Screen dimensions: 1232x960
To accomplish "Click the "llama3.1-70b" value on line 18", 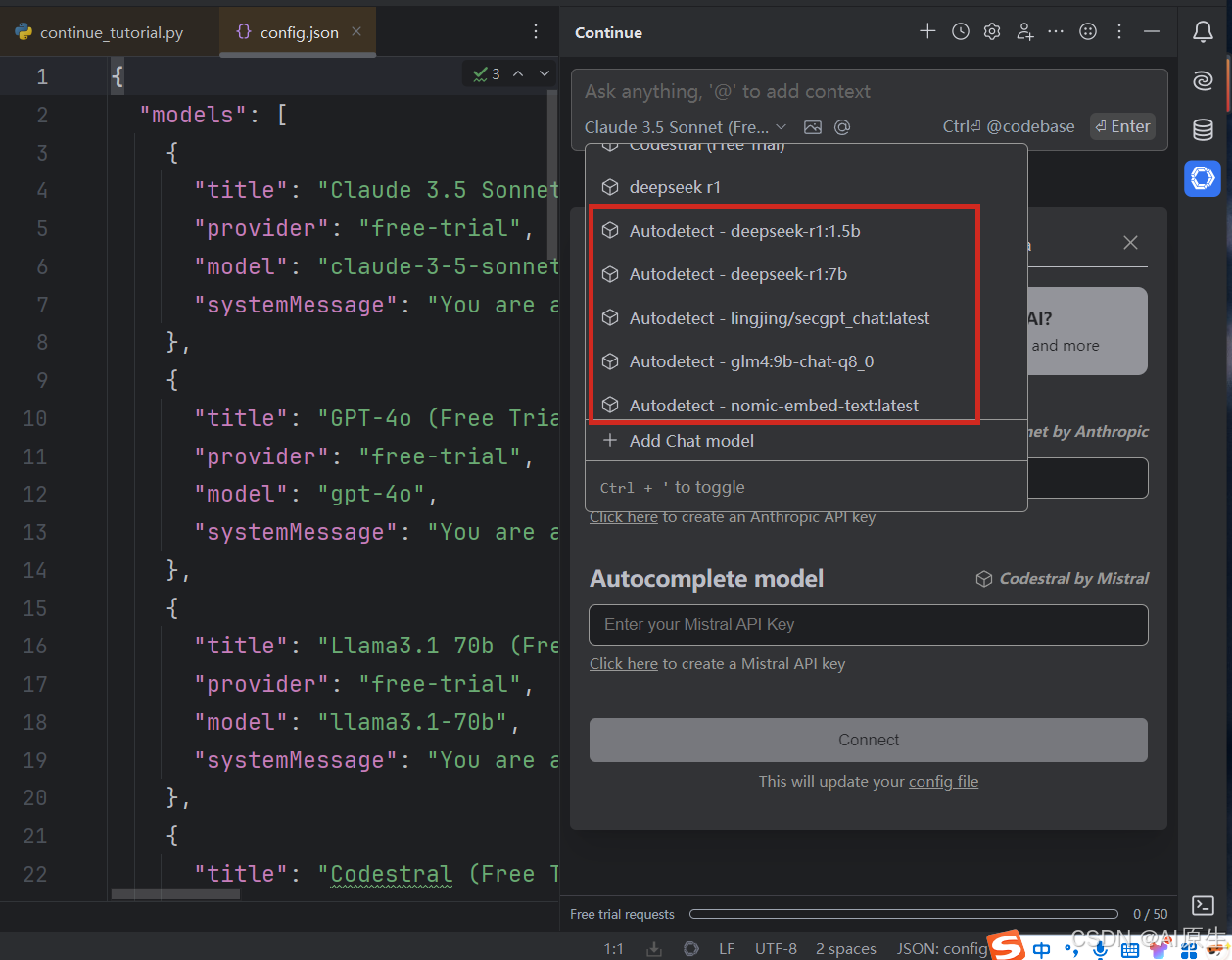I will point(413,722).
